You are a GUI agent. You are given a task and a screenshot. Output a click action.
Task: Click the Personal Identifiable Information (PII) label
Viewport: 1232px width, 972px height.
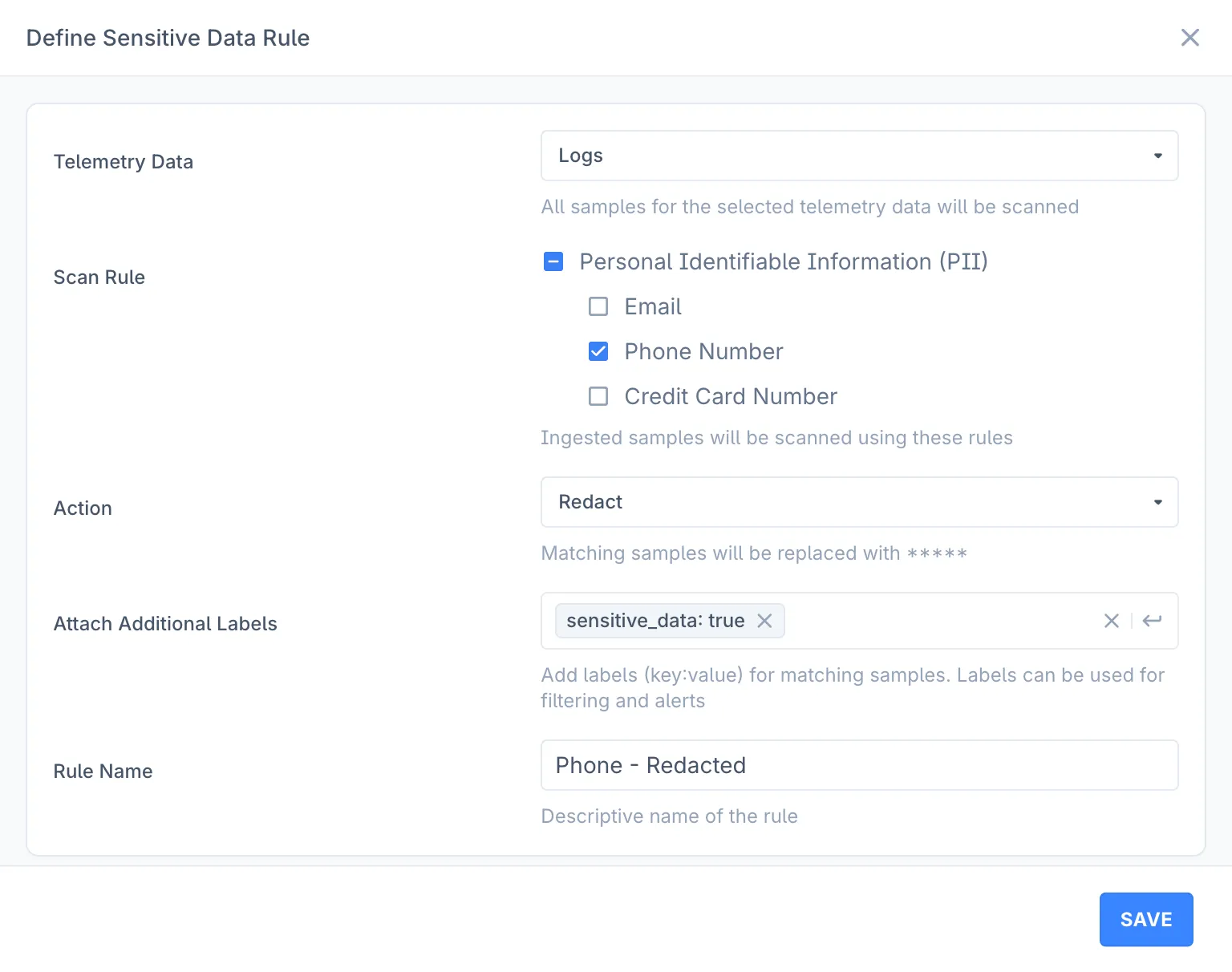783,261
